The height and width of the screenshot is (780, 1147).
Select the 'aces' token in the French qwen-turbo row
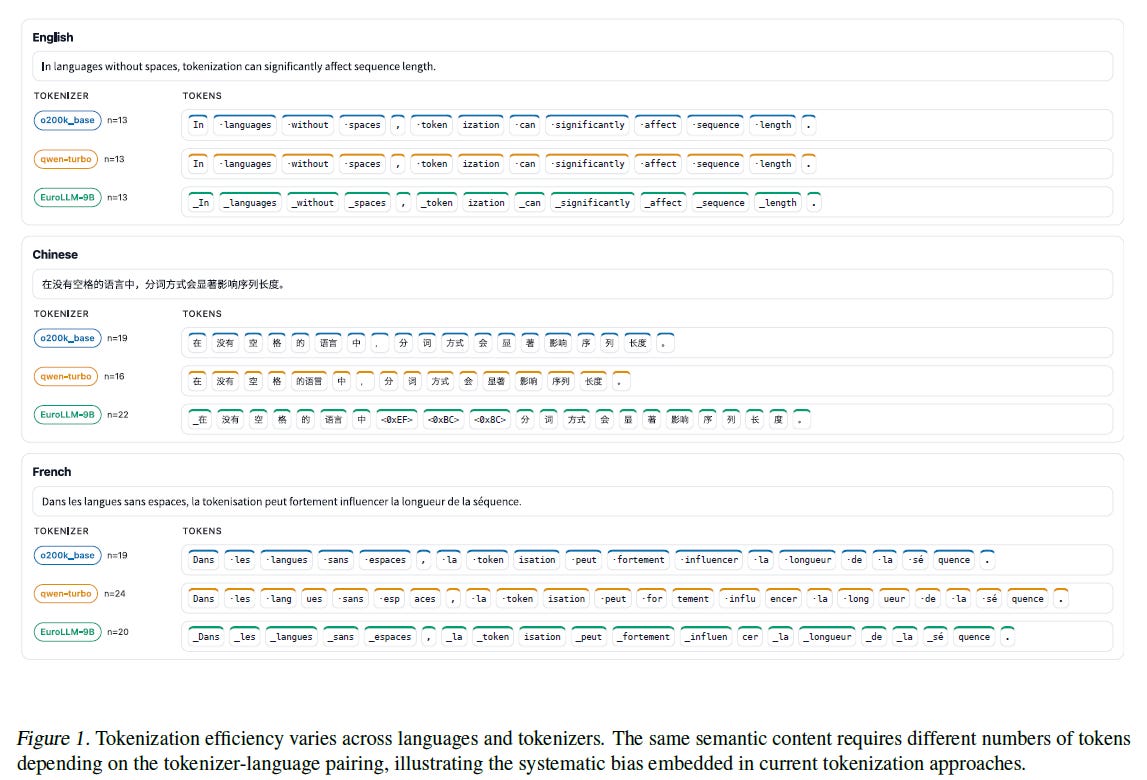click(x=424, y=599)
